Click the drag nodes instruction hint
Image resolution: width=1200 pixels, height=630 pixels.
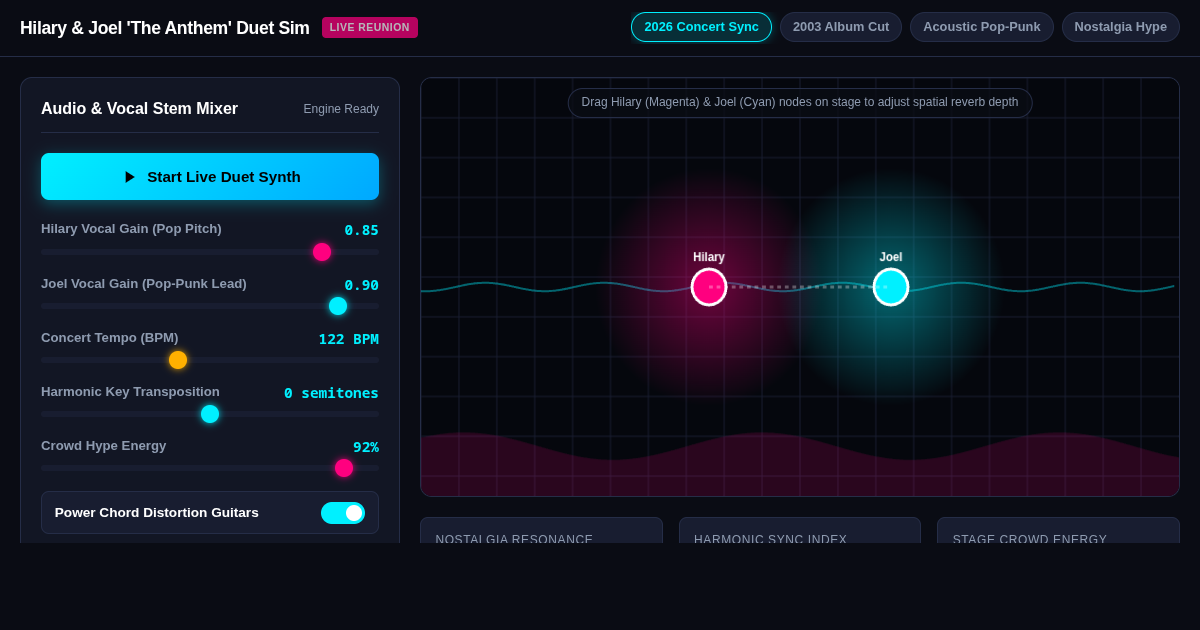tap(800, 102)
